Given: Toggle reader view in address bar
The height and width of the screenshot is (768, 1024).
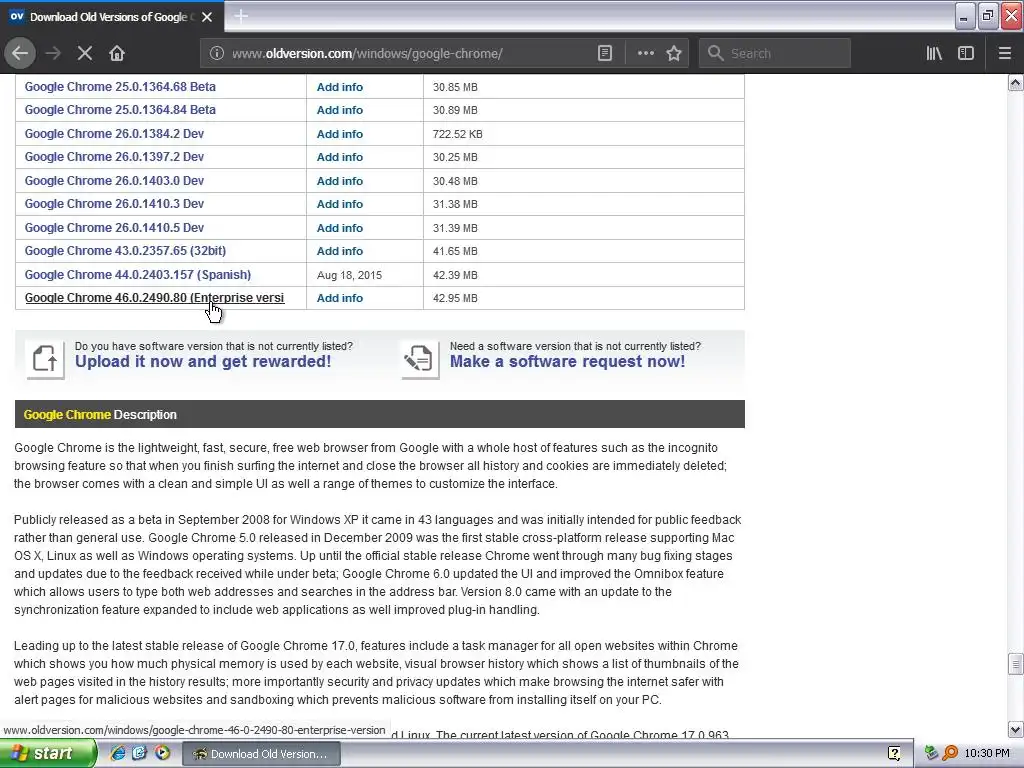Looking at the screenshot, I should point(605,54).
